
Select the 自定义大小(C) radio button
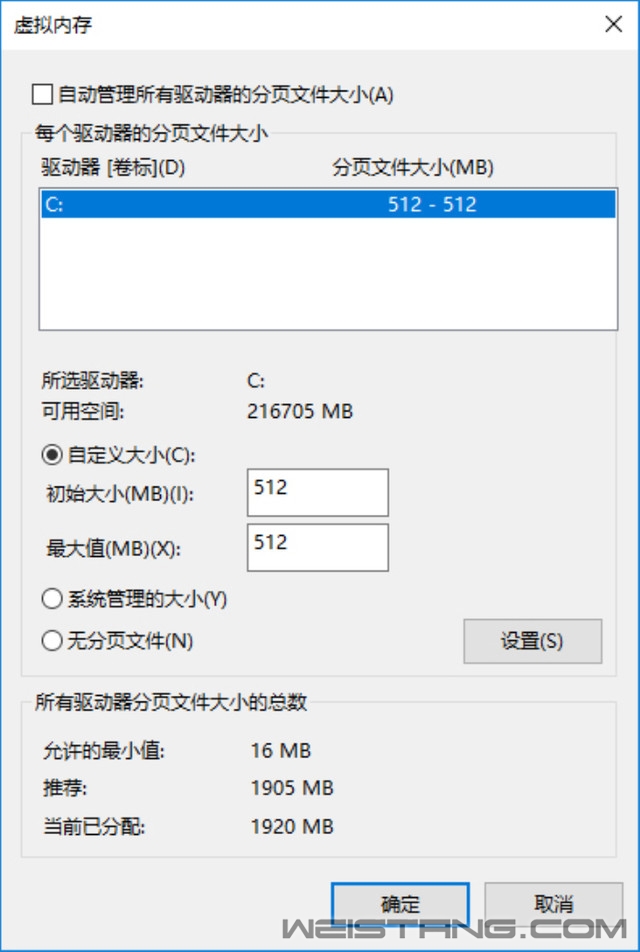pos(52,455)
